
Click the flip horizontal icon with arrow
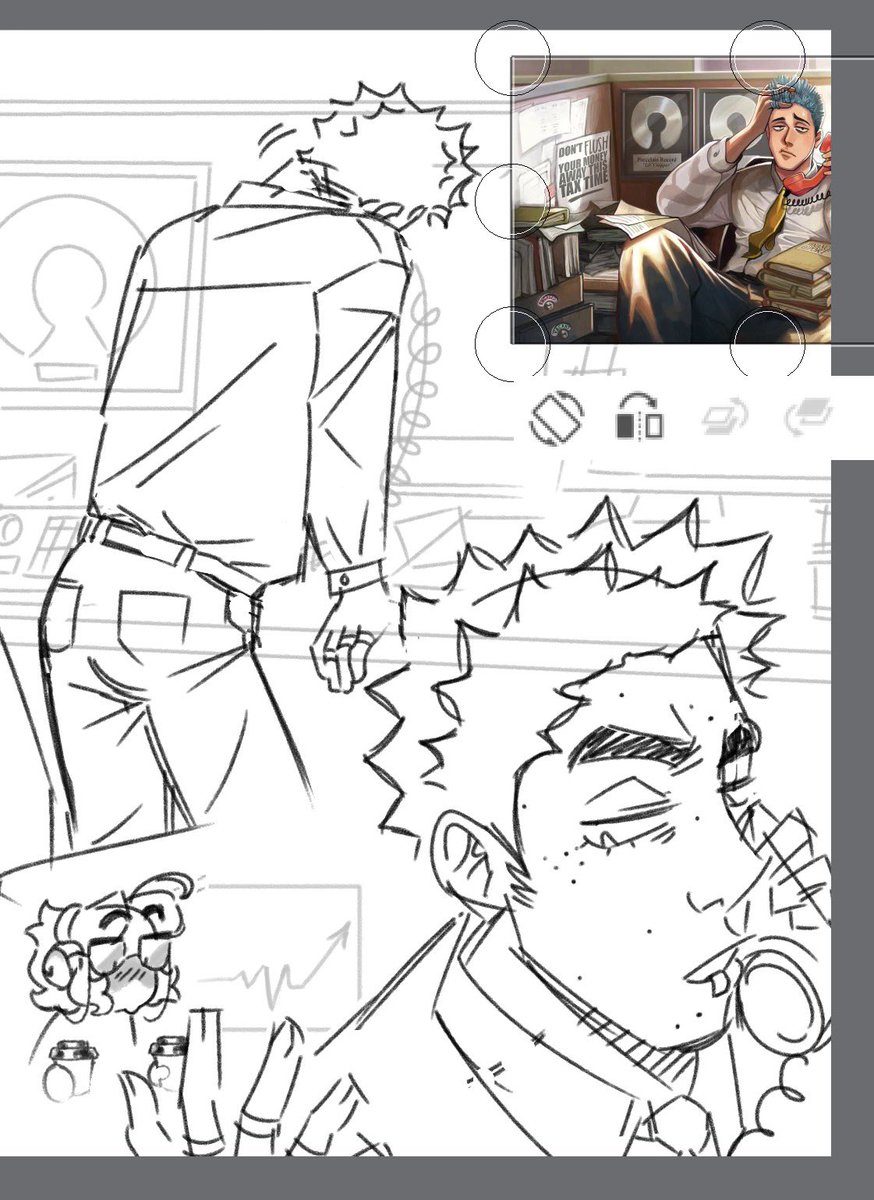(639, 417)
